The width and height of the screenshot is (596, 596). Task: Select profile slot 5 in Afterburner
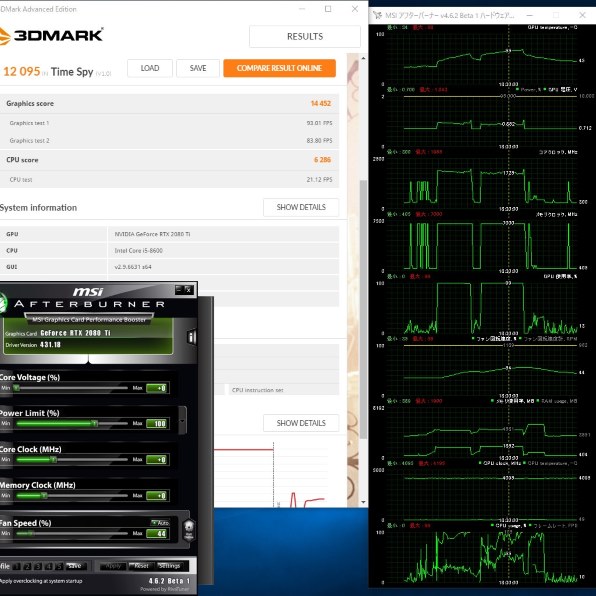point(59,566)
